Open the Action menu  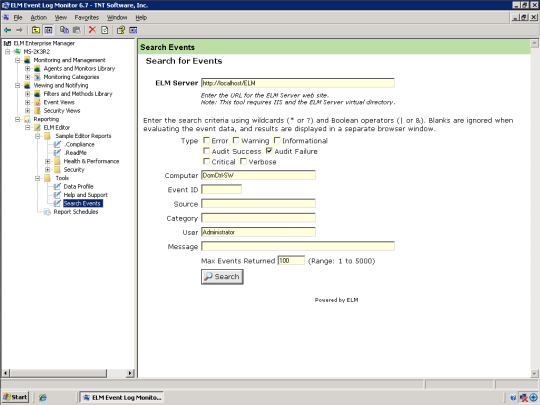pos(39,18)
